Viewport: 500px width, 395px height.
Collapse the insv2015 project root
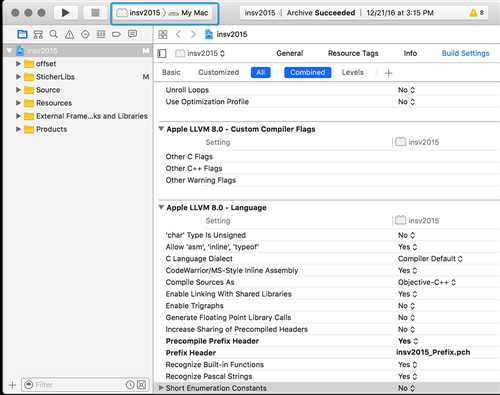(9, 51)
